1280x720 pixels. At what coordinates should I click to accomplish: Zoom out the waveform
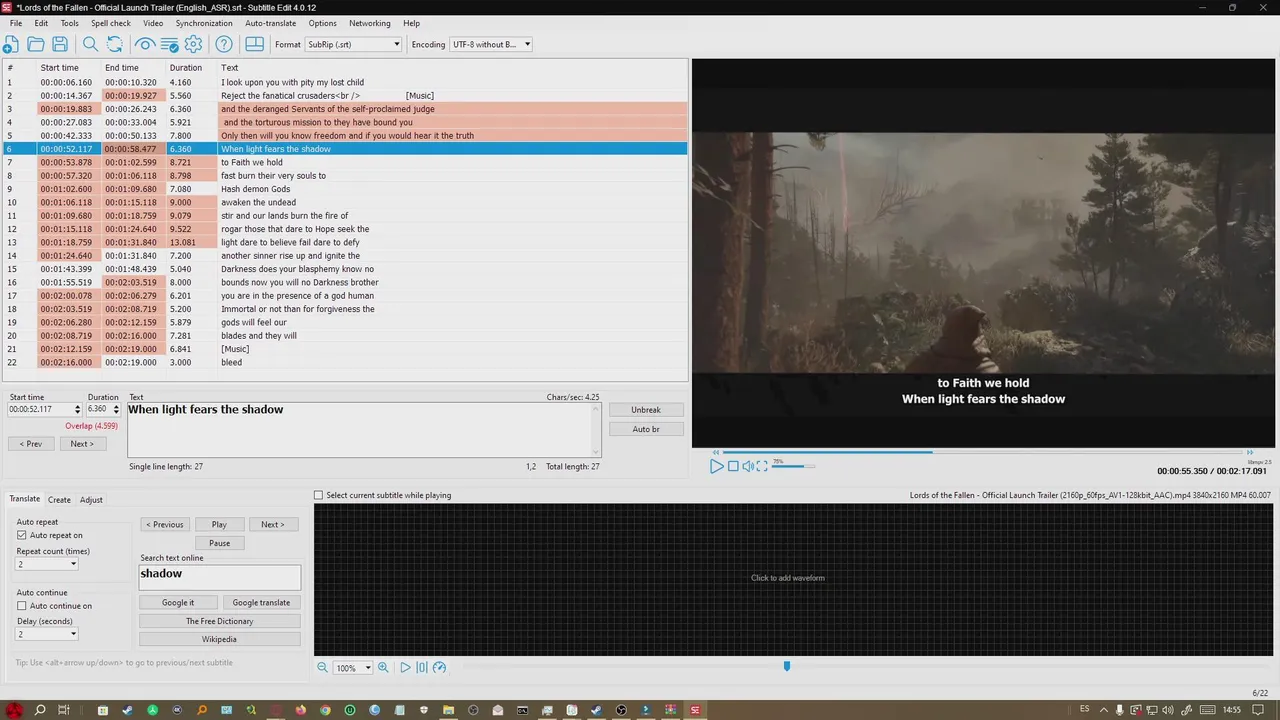322,668
